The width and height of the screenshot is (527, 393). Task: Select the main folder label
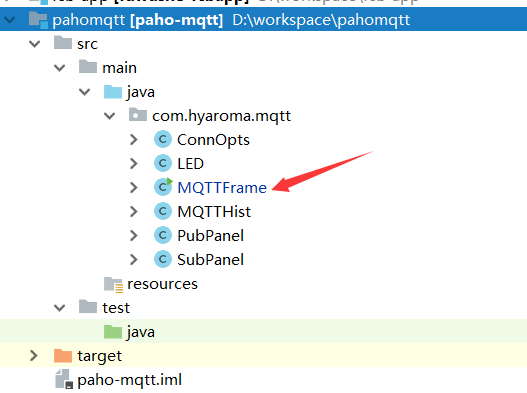pos(119,68)
